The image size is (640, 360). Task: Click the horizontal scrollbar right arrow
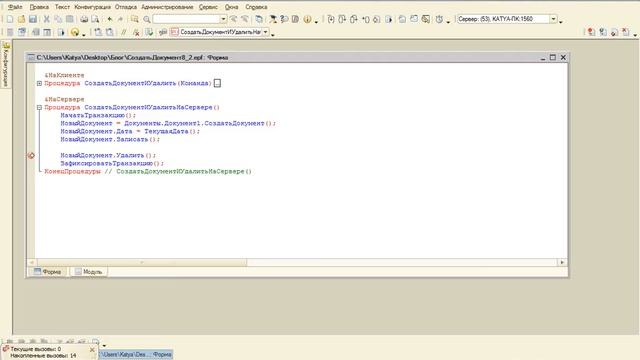[x=562, y=262]
